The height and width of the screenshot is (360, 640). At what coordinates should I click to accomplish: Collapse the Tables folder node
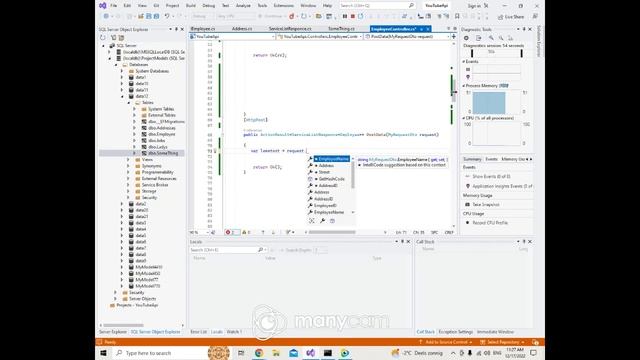129,103
